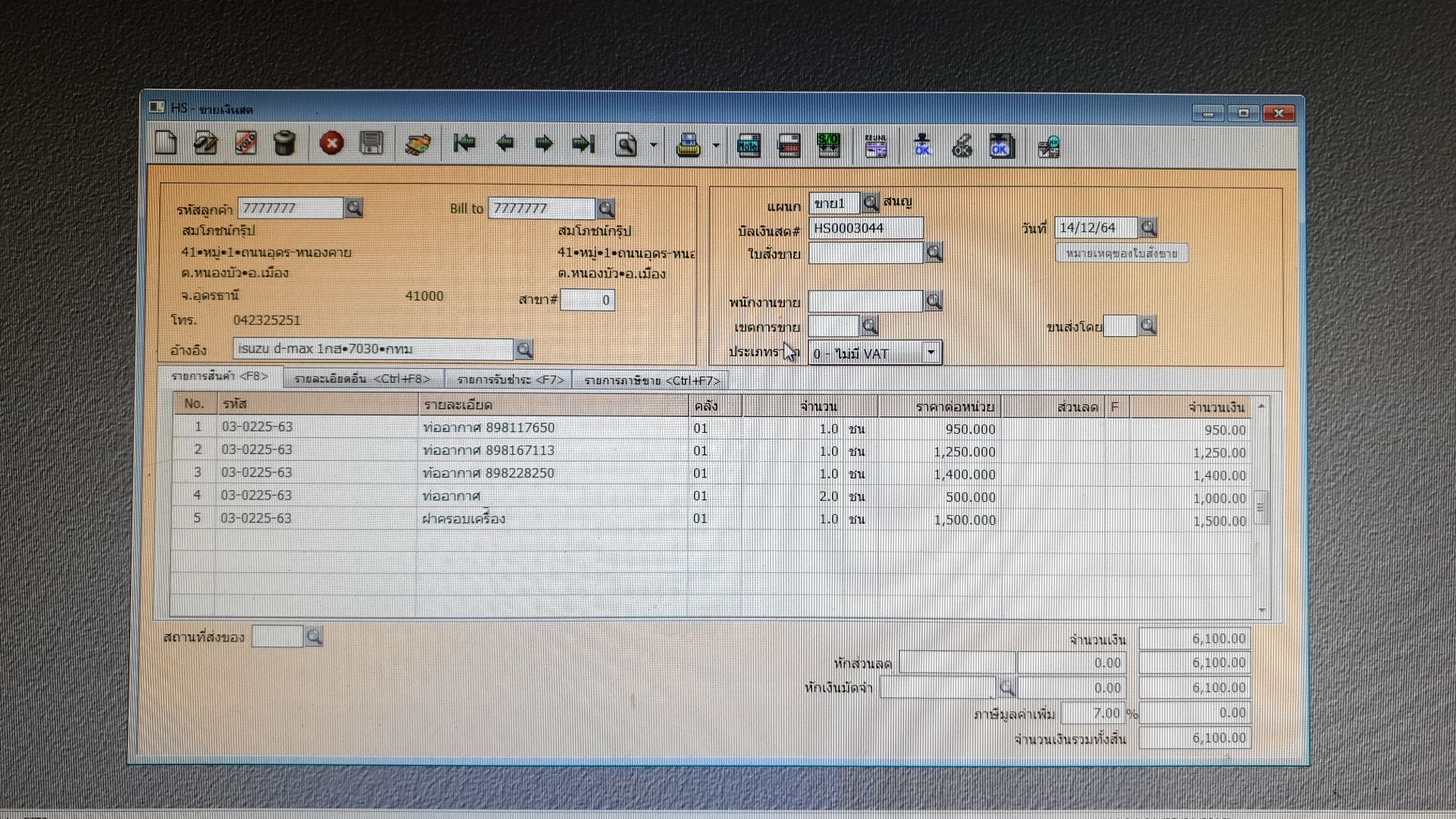This screenshot has height=819, width=1456.
Task: Click the printer toolbar icon
Action: point(688,144)
